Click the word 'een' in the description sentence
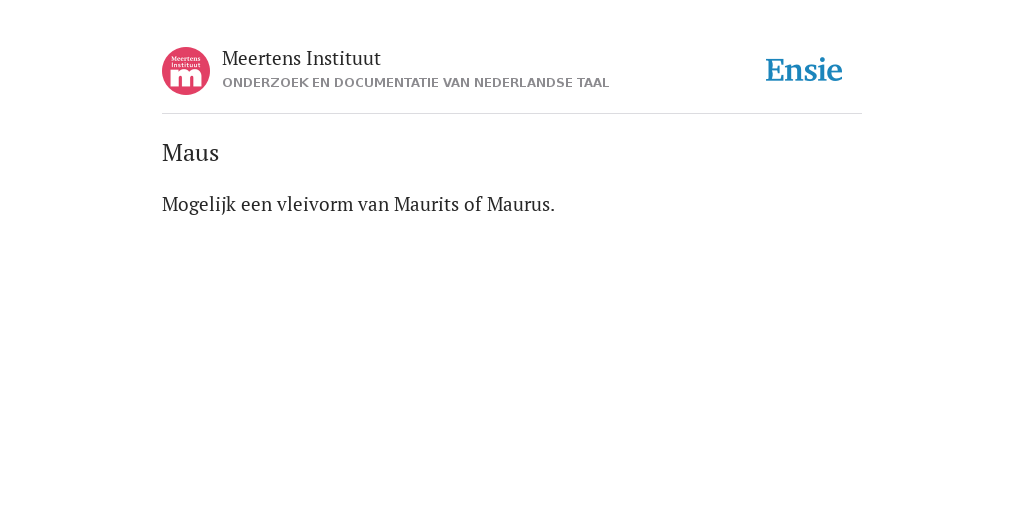 point(256,205)
